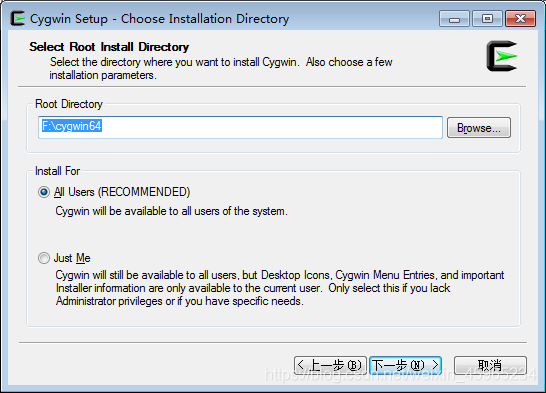546x393 pixels.
Task: Click the window title 'Choose Installation Directory'
Action: click(205, 19)
